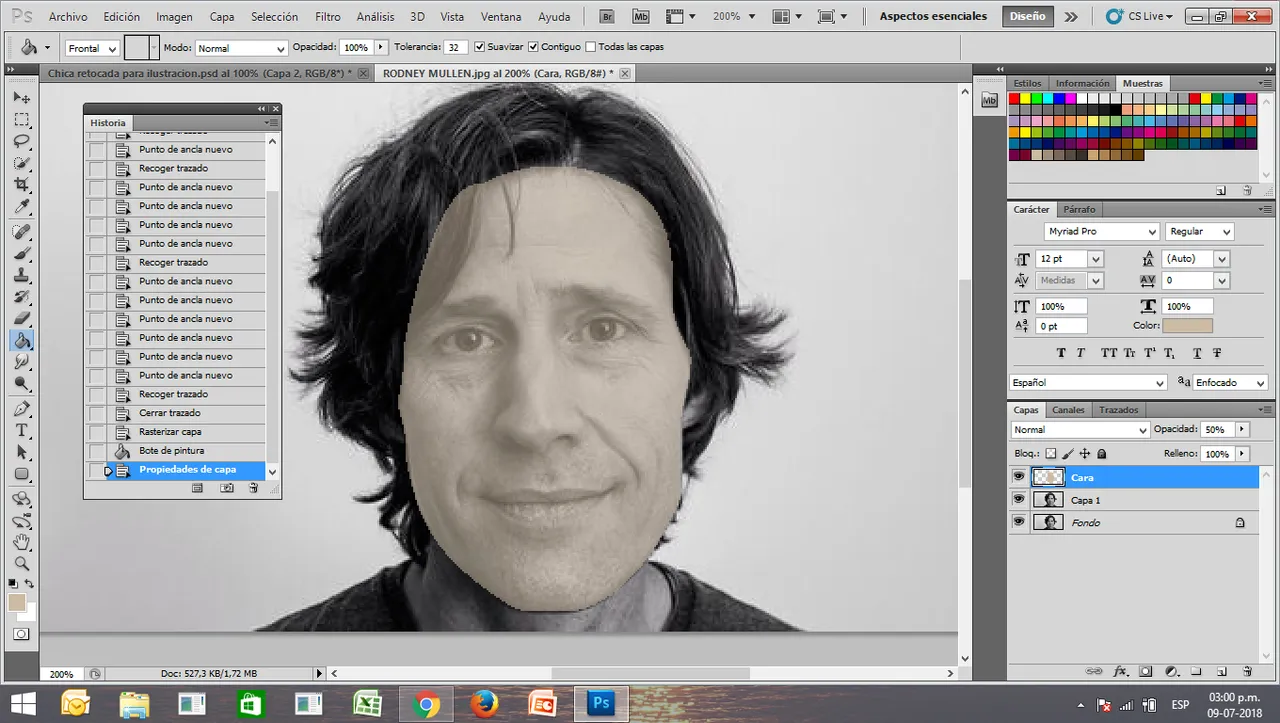
Task: Select the Quick Selection tool
Action: coord(22,163)
